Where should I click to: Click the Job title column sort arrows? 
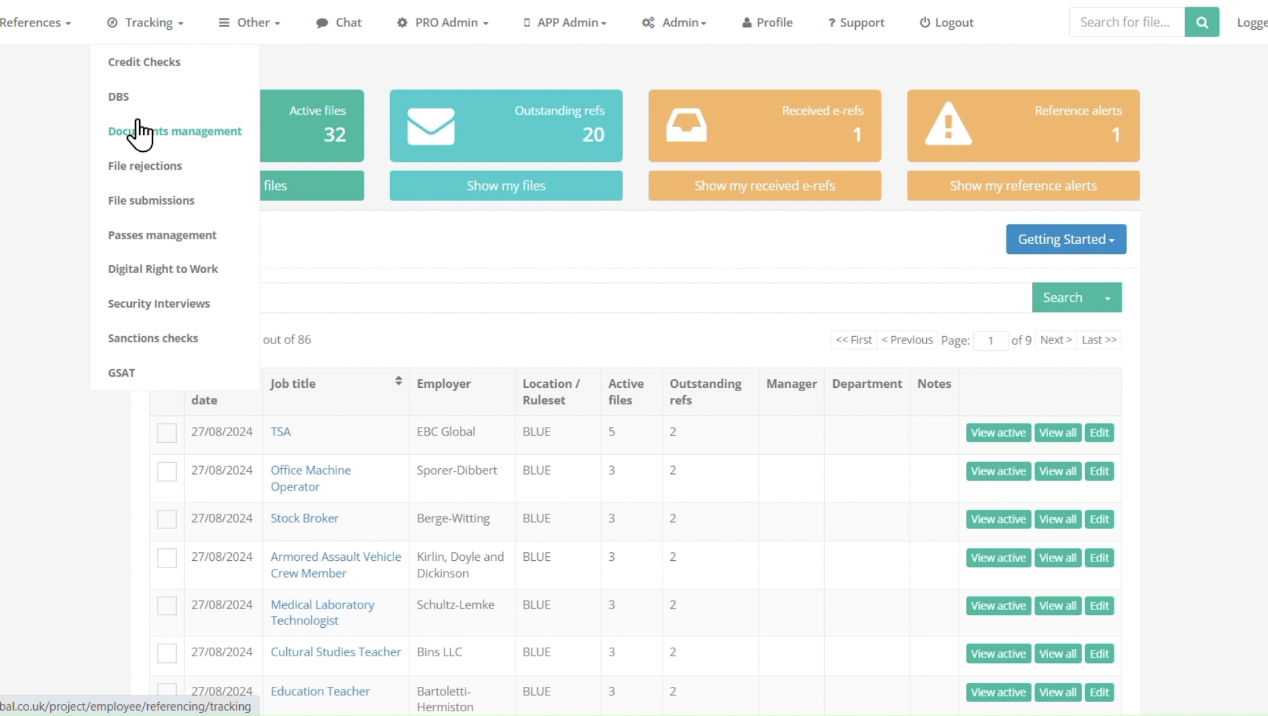[398, 381]
